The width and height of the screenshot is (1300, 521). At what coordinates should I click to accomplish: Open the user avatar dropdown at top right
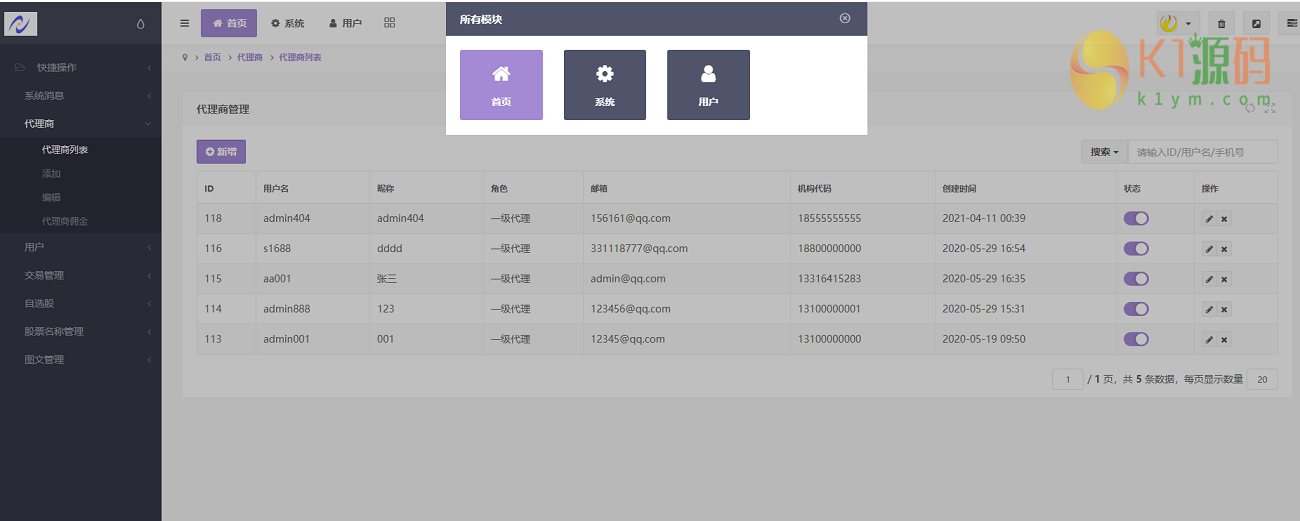point(1177,23)
